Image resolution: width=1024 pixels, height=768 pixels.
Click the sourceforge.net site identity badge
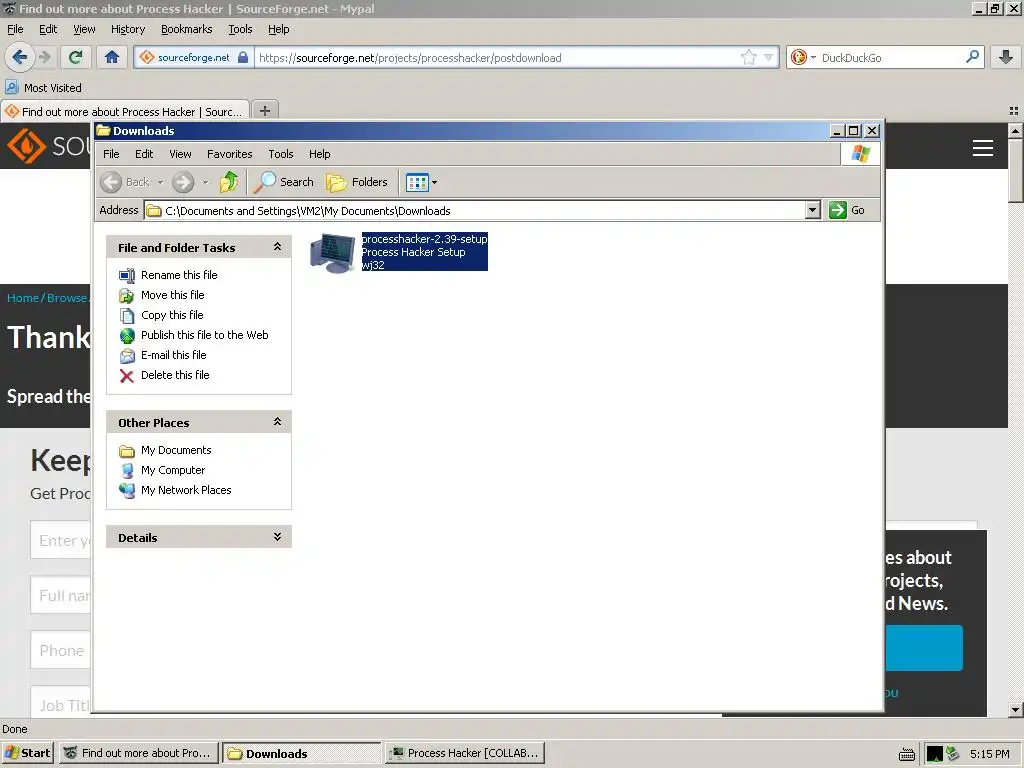[x=194, y=57]
